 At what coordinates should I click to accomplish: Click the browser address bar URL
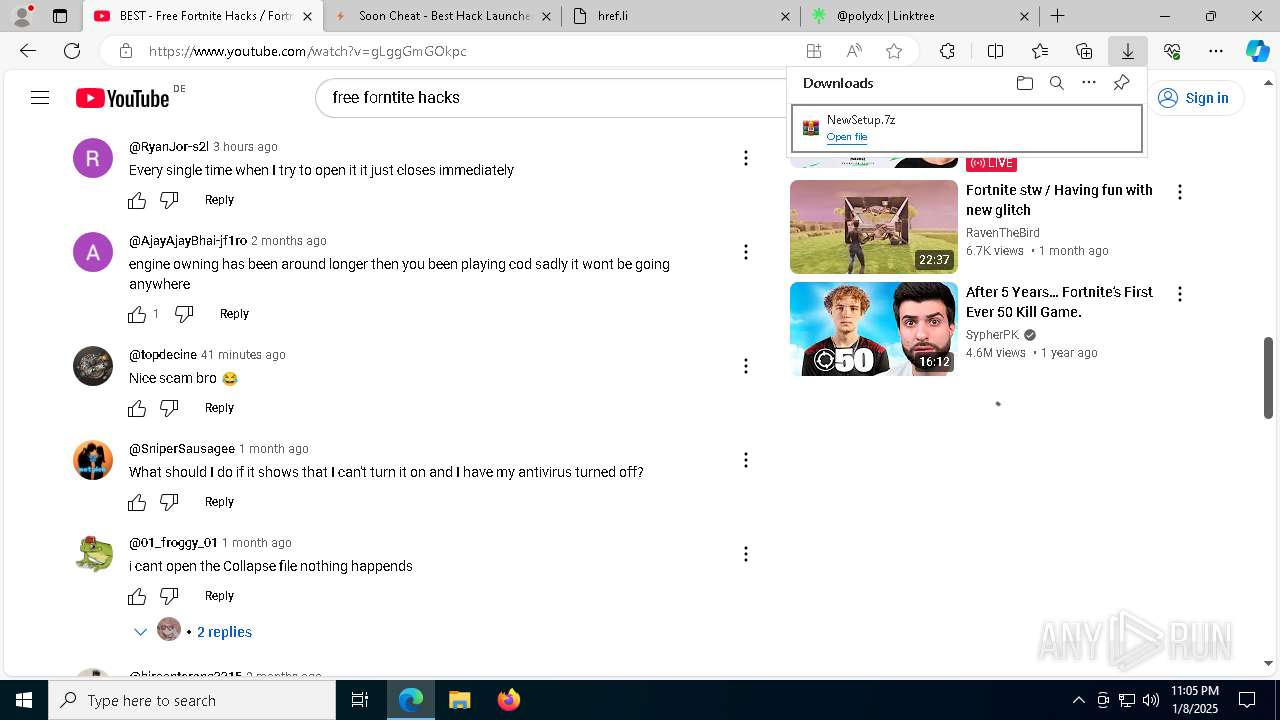[308, 51]
